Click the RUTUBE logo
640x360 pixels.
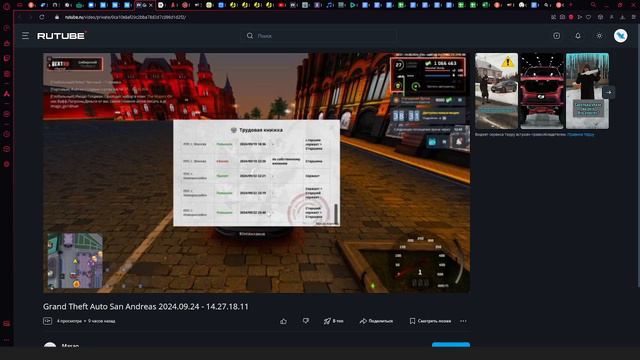tap(61, 36)
